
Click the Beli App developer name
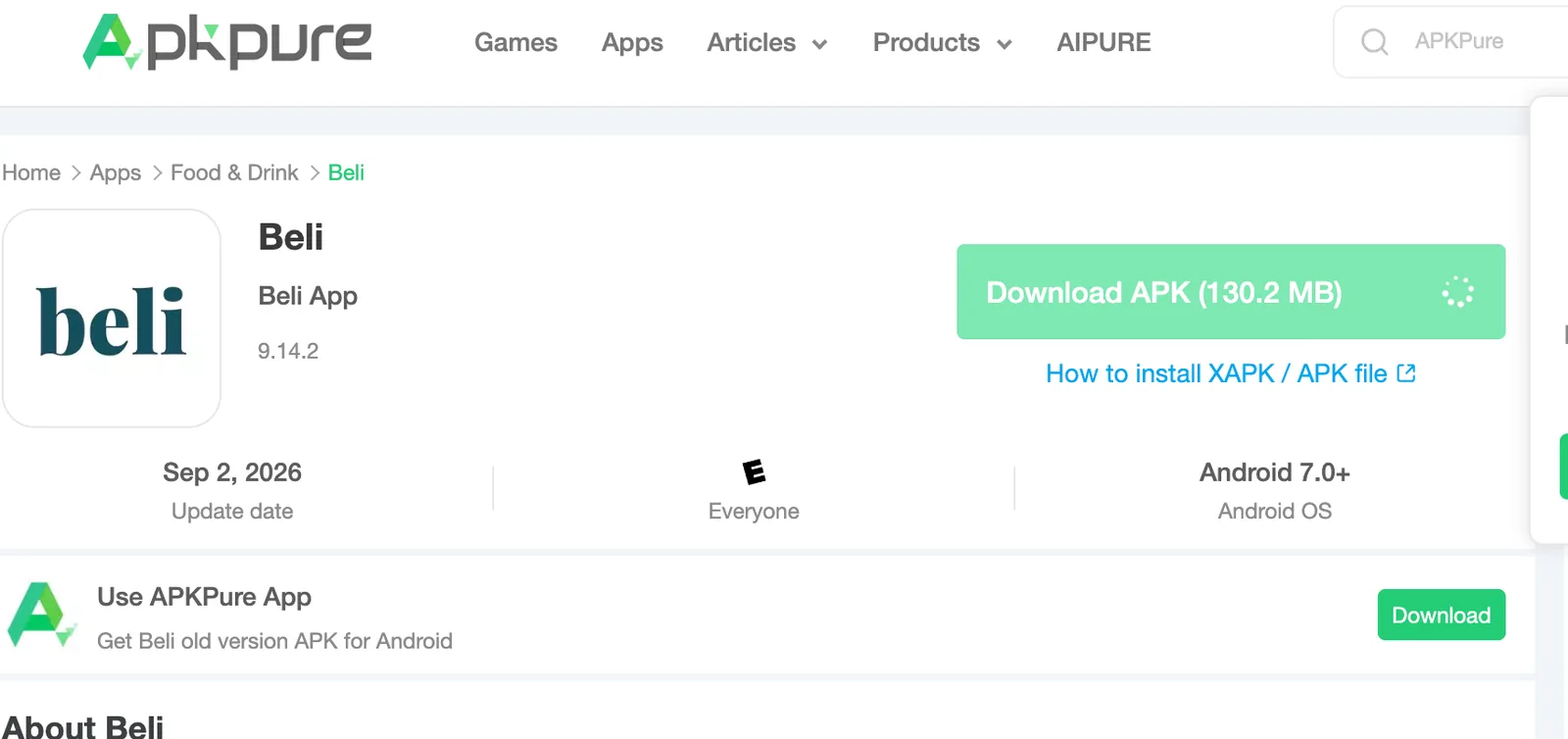click(x=308, y=295)
